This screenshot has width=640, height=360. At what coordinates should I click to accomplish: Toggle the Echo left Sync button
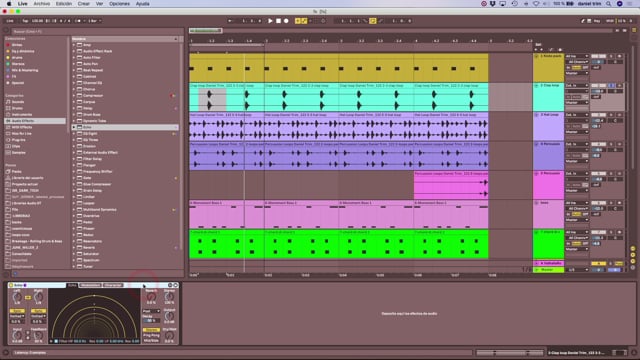[x=17, y=311]
